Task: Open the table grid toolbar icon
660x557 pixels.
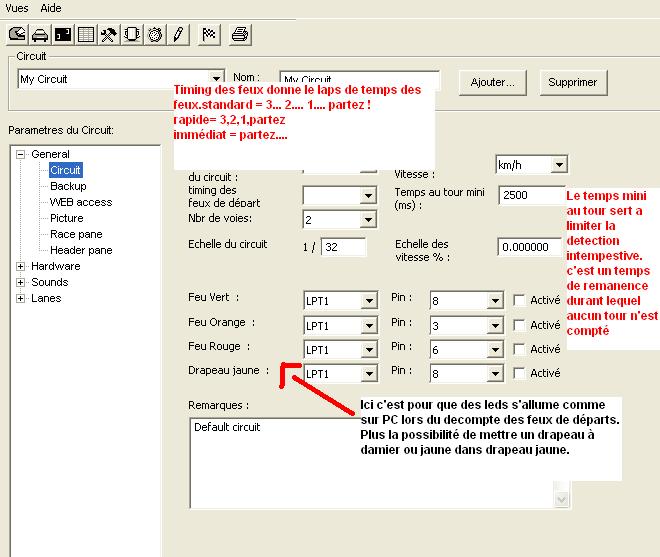Action: 86,34
